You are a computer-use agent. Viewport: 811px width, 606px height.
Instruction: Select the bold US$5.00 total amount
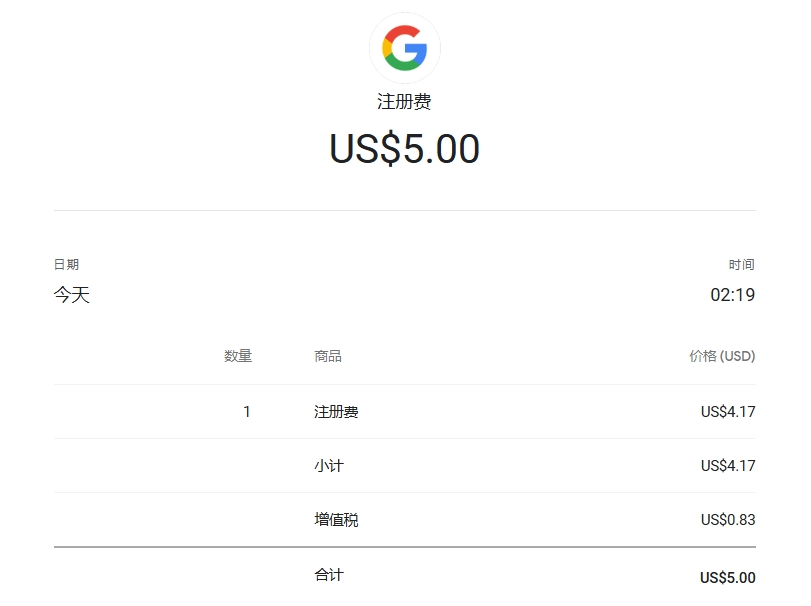(x=728, y=578)
